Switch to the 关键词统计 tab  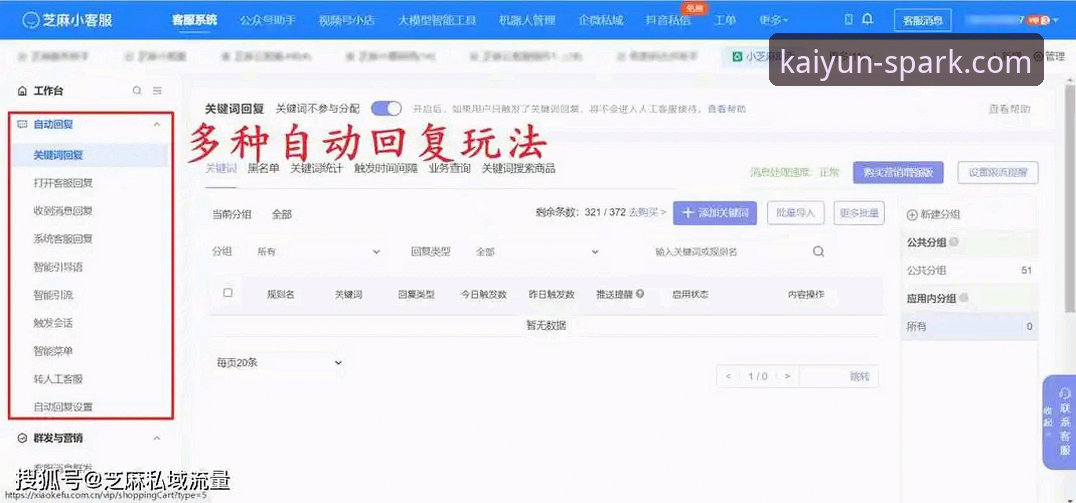316,168
